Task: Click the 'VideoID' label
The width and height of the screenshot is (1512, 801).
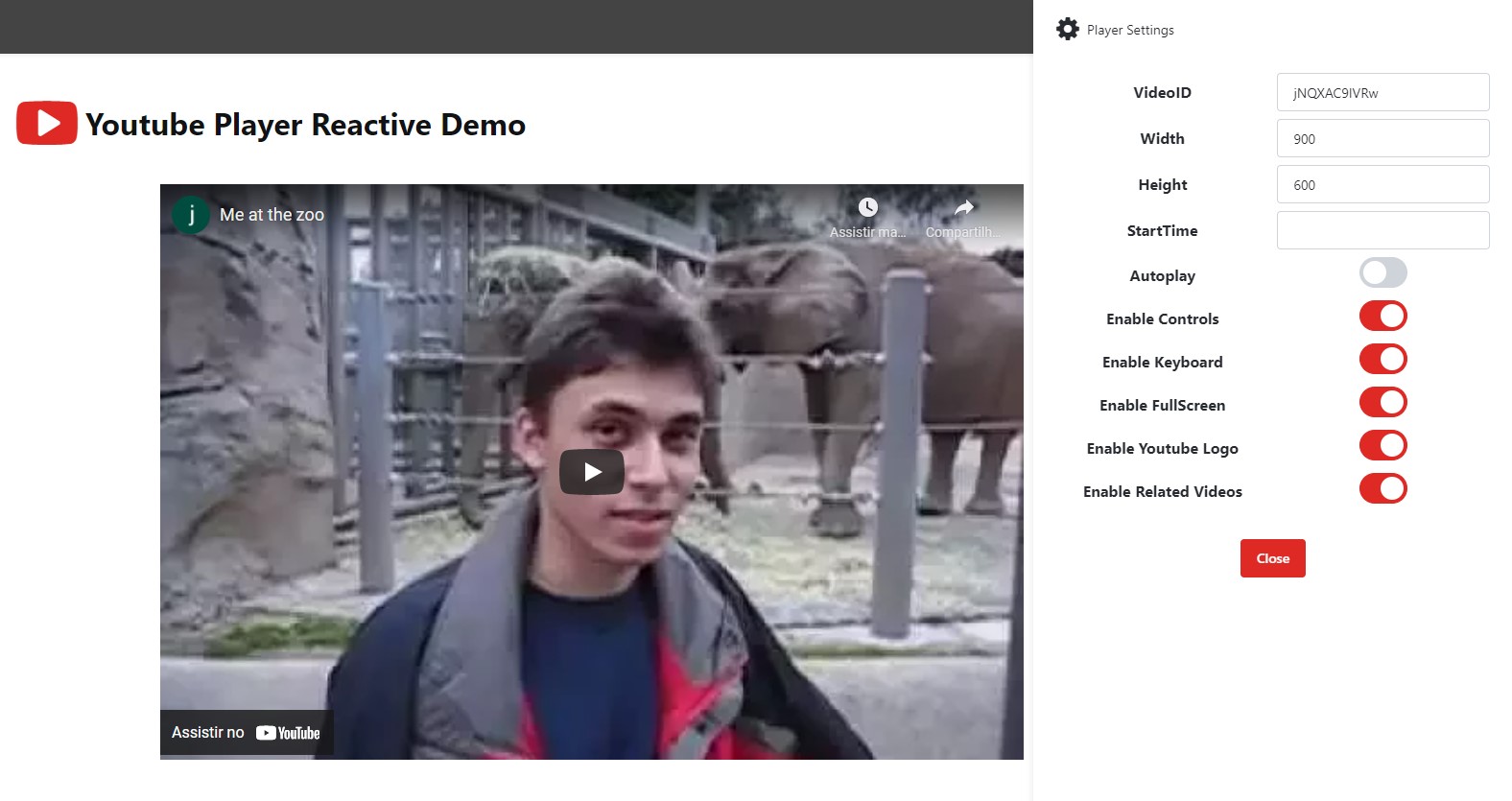Action: [x=1162, y=92]
